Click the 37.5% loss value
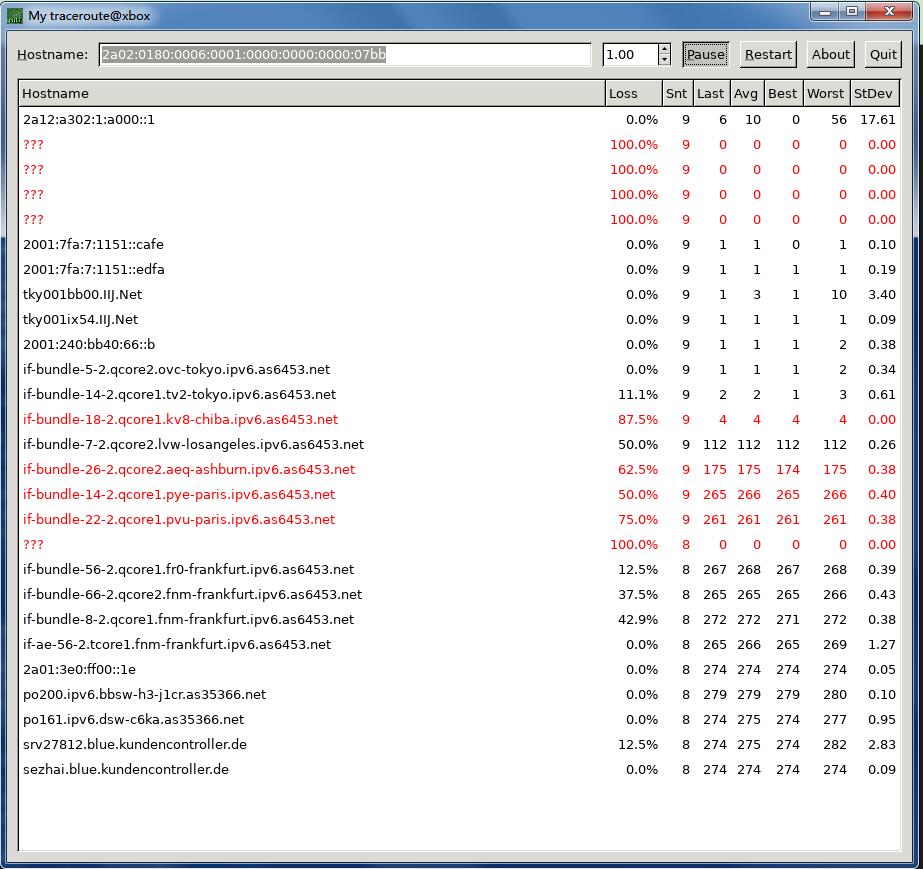The width and height of the screenshot is (923, 869). tap(638, 595)
